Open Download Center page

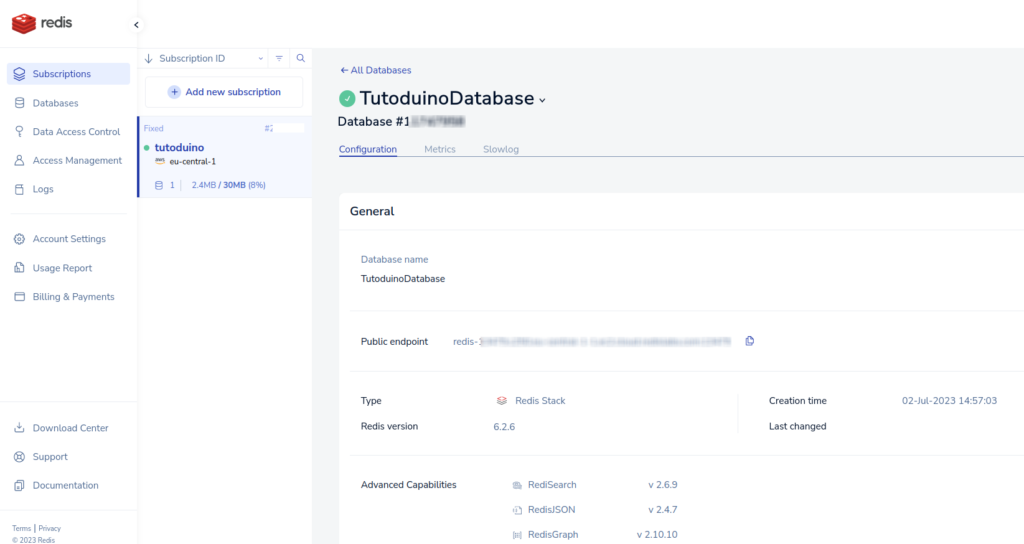(x=69, y=428)
